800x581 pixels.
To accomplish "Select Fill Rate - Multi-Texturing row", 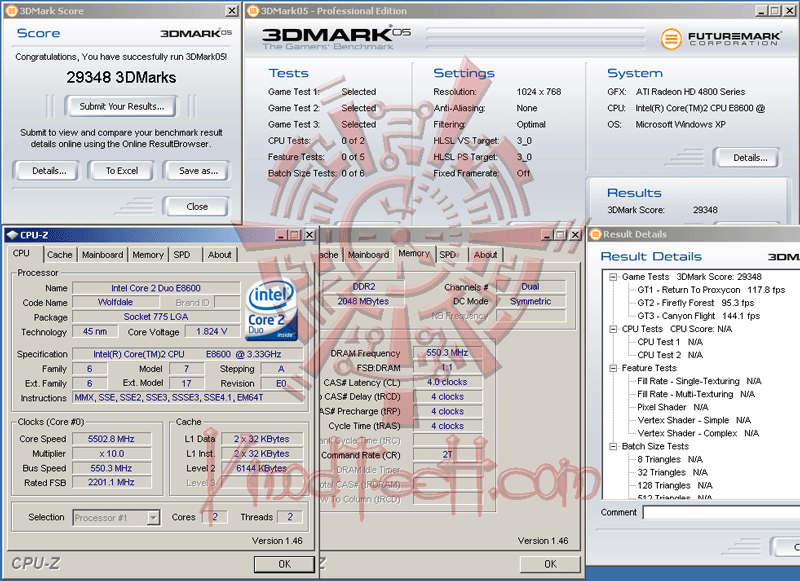I will point(696,394).
